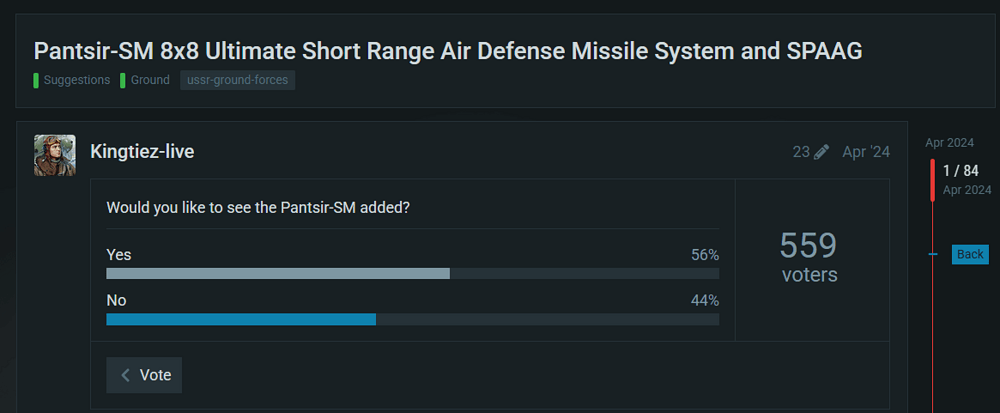Image resolution: width=1000 pixels, height=413 pixels.
Task: Show the 559 voters count
Action: 808,256
